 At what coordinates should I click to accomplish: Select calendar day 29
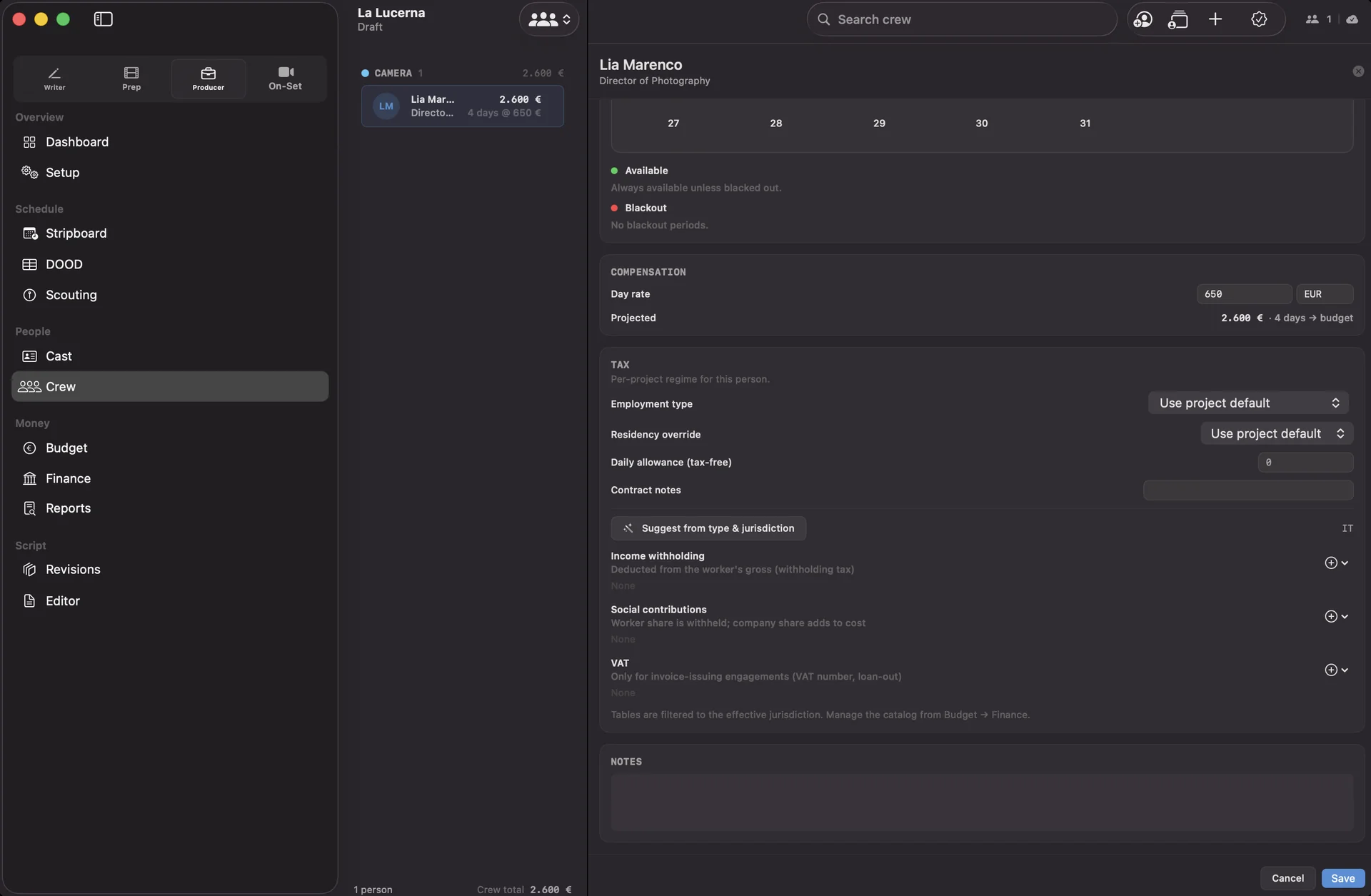pyautogui.click(x=879, y=124)
